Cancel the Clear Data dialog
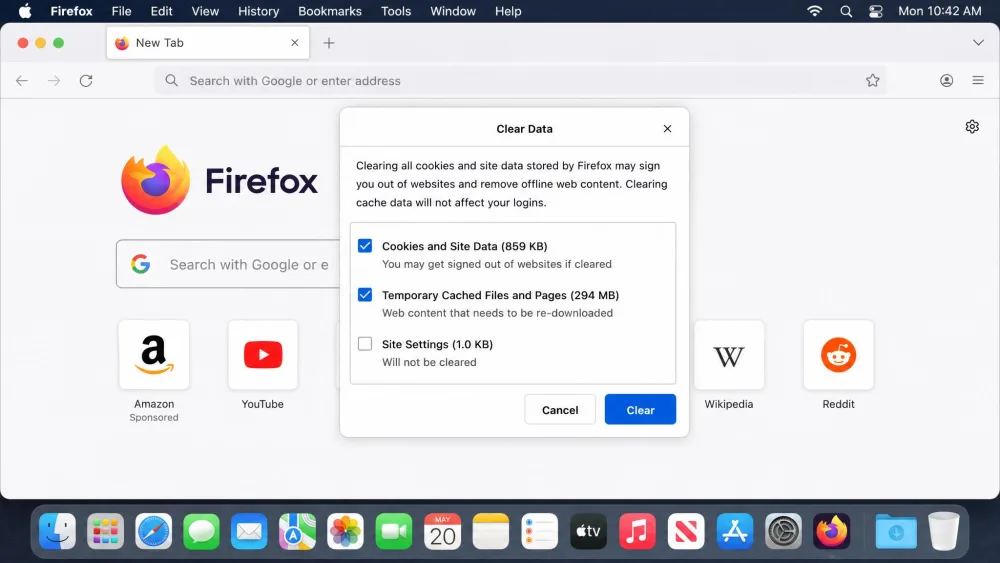This screenshot has height=563, width=1000. point(560,409)
